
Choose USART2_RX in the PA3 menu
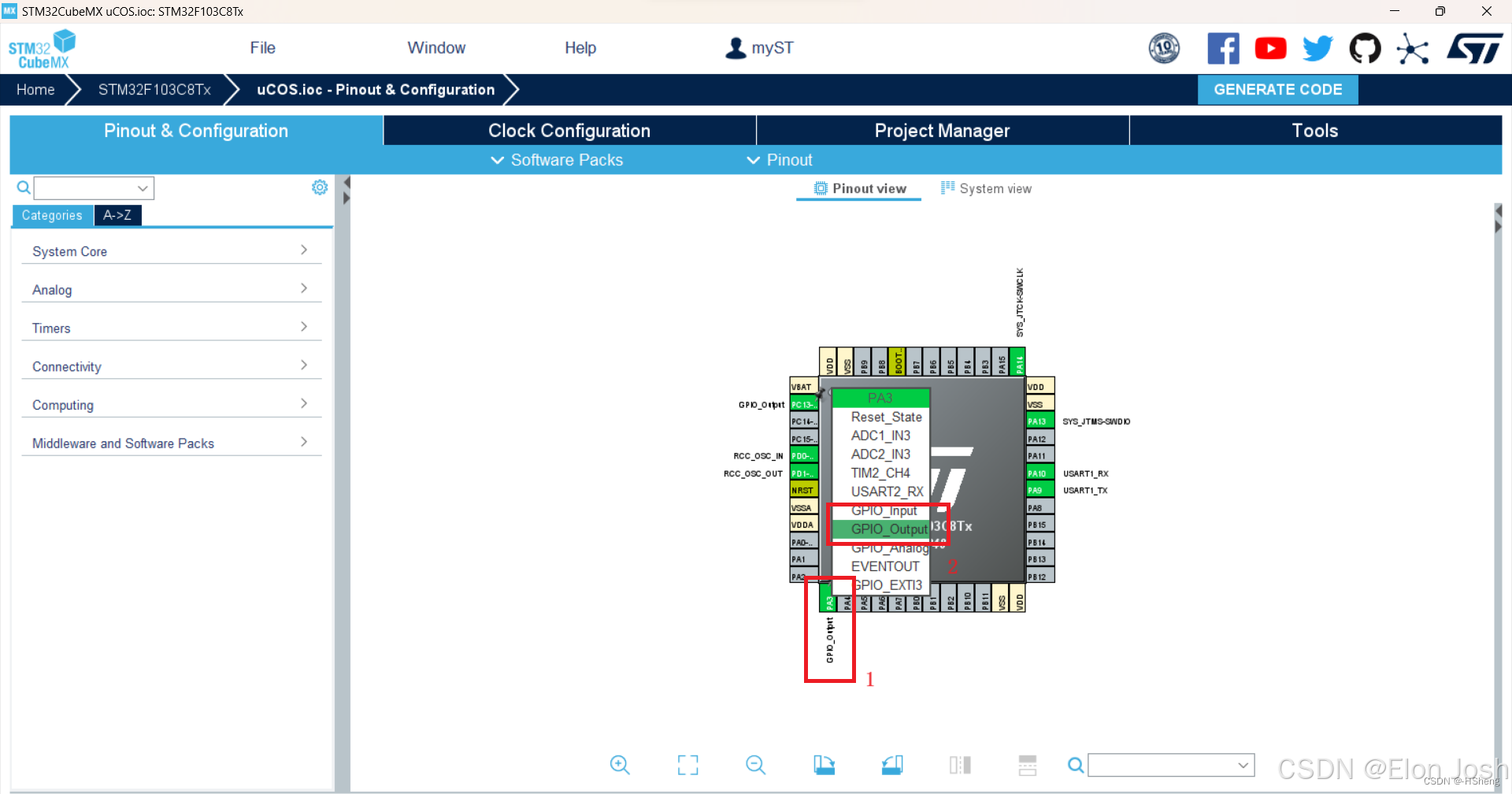[x=880, y=492]
